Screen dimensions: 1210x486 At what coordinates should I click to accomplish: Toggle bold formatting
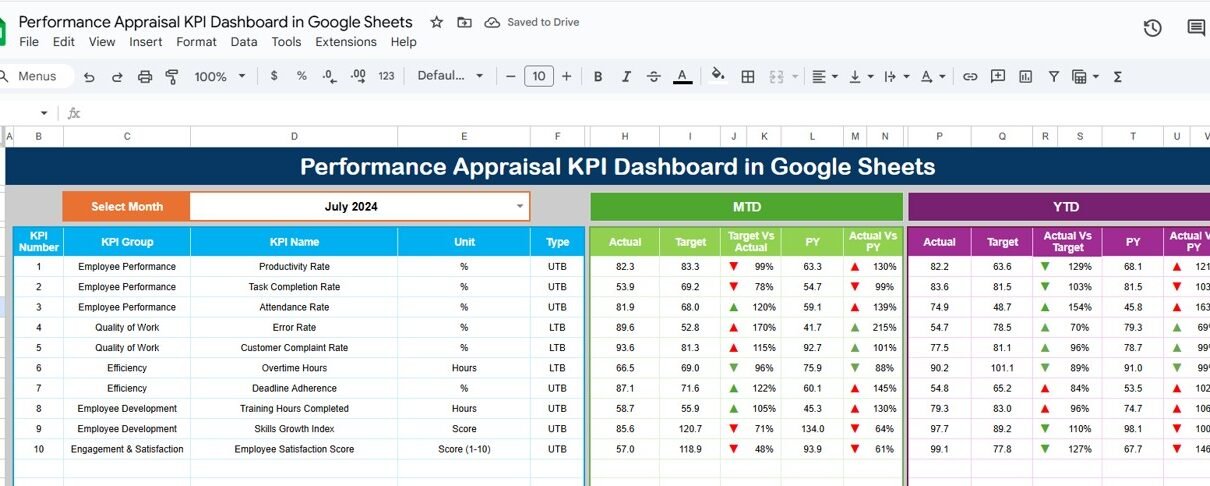pos(598,77)
